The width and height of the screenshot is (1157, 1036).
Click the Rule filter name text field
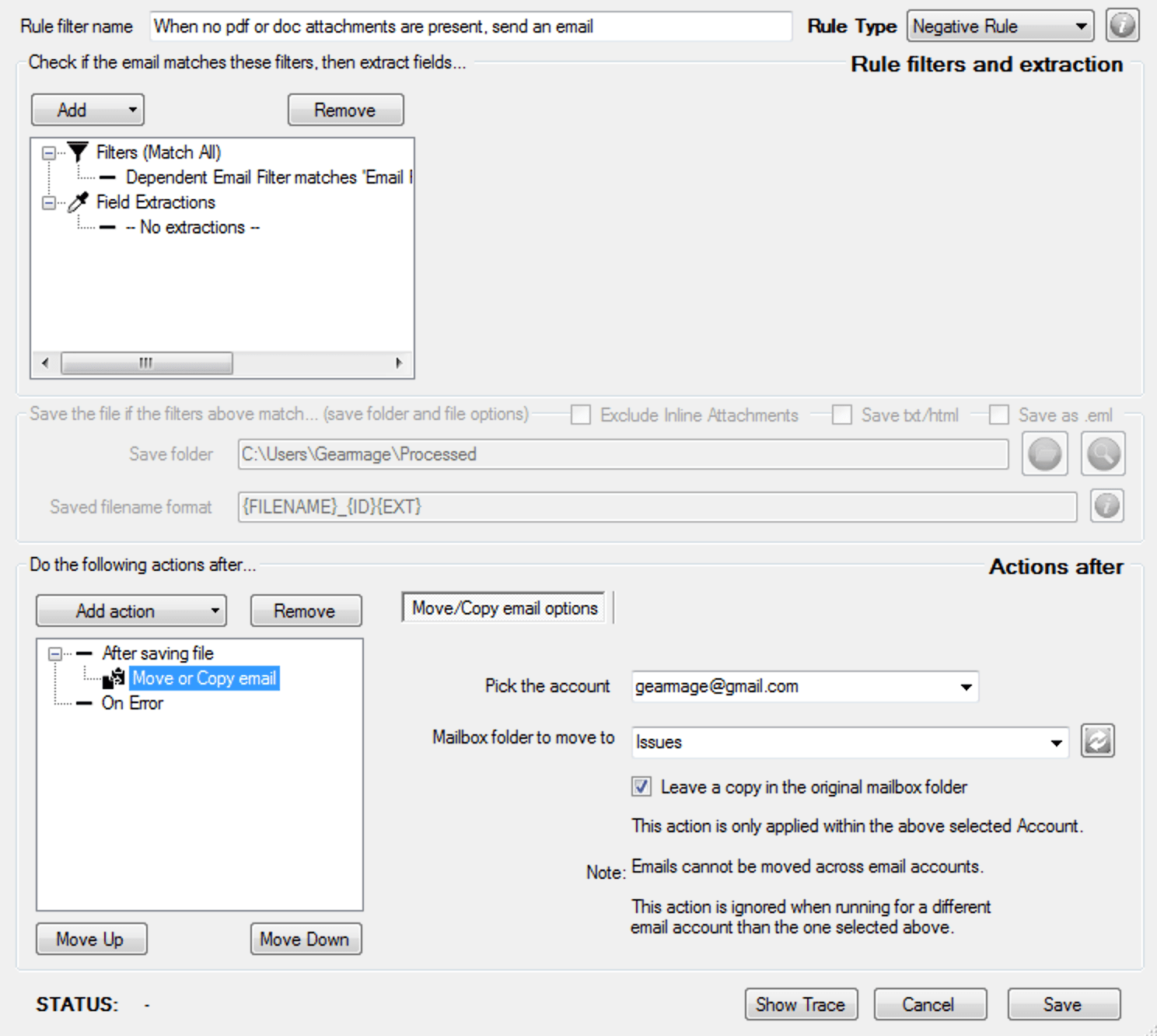470,26
